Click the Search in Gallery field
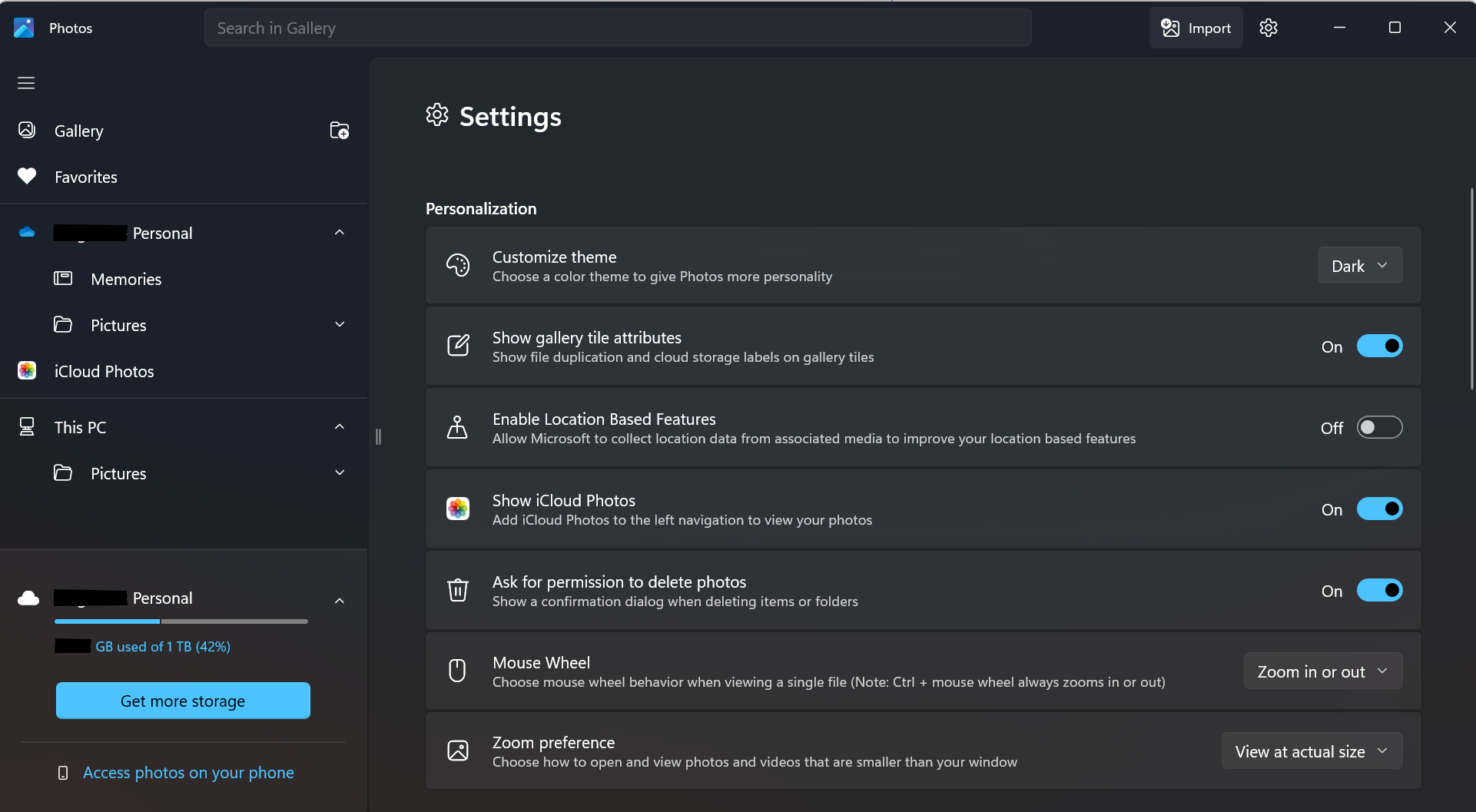 (617, 28)
